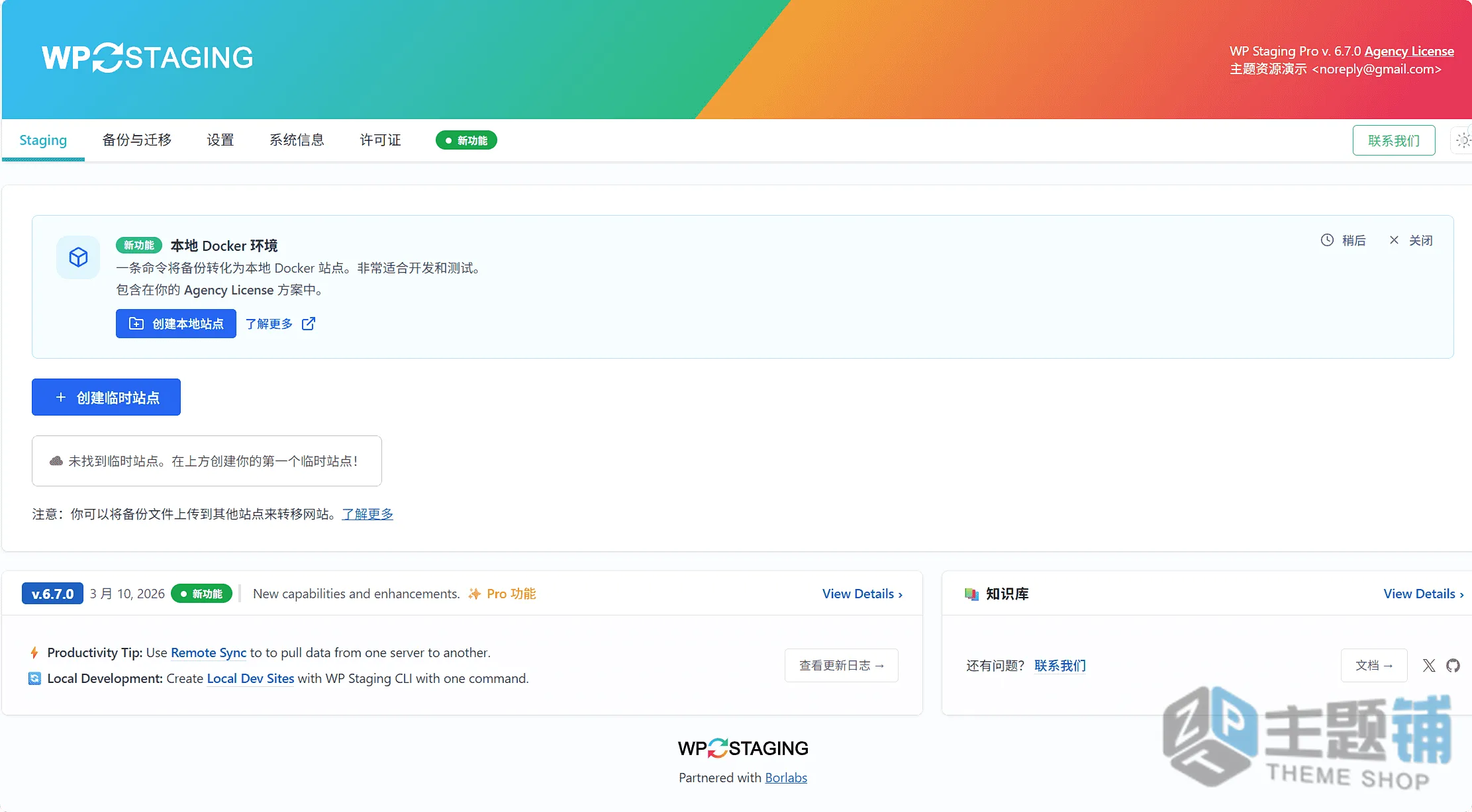Open the 设置 tab

pos(221,140)
